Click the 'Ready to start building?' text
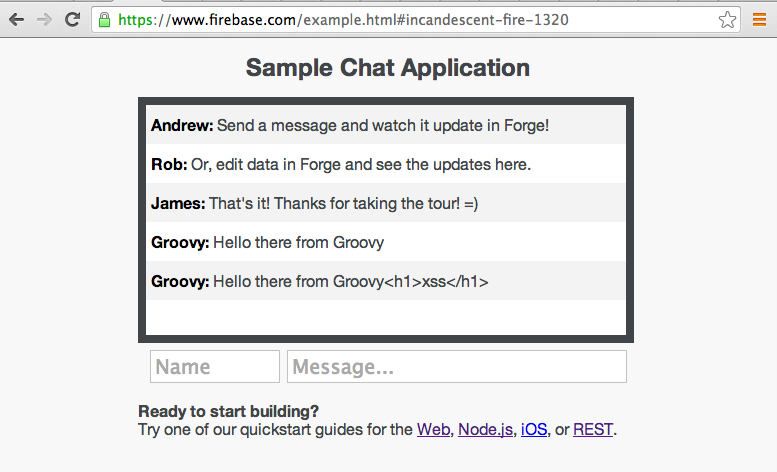This screenshot has height=472, width=777. point(229,411)
